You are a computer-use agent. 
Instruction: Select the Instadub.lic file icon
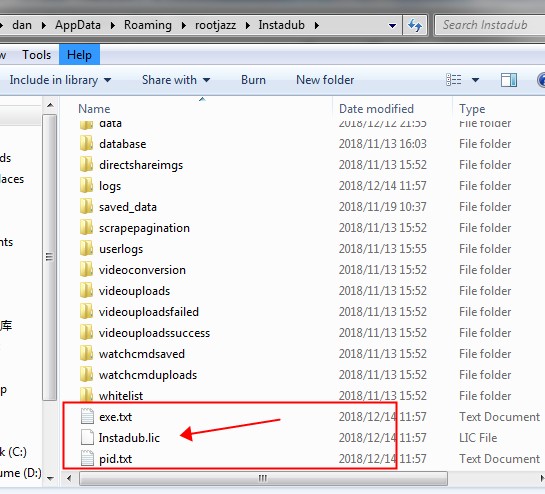(x=87, y=437)
